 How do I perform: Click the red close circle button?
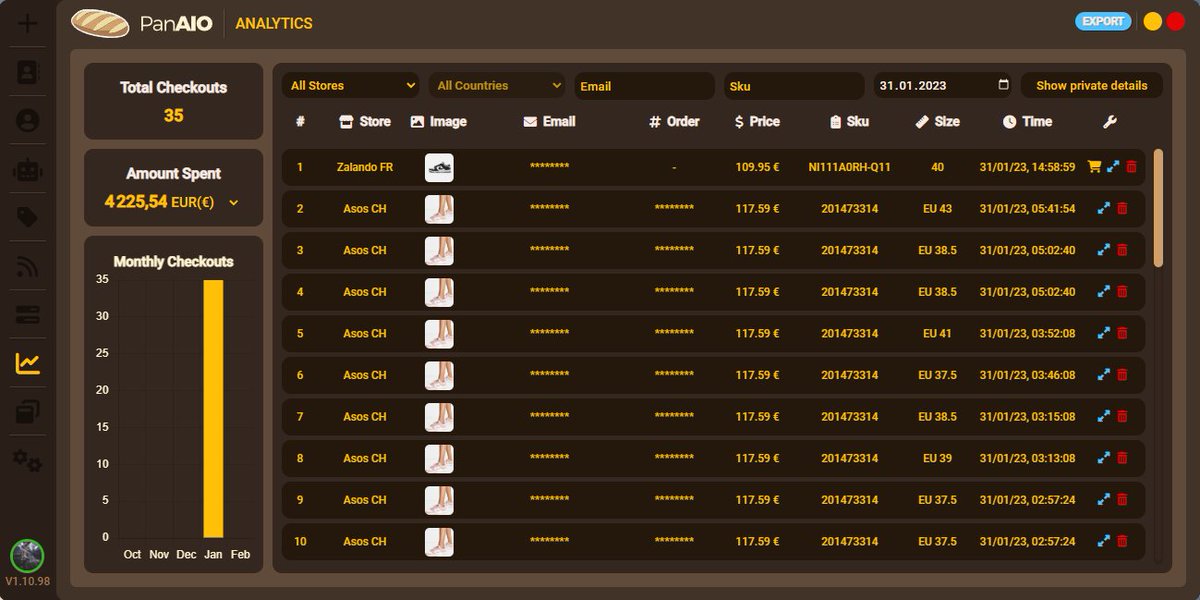click(1175, 21)
